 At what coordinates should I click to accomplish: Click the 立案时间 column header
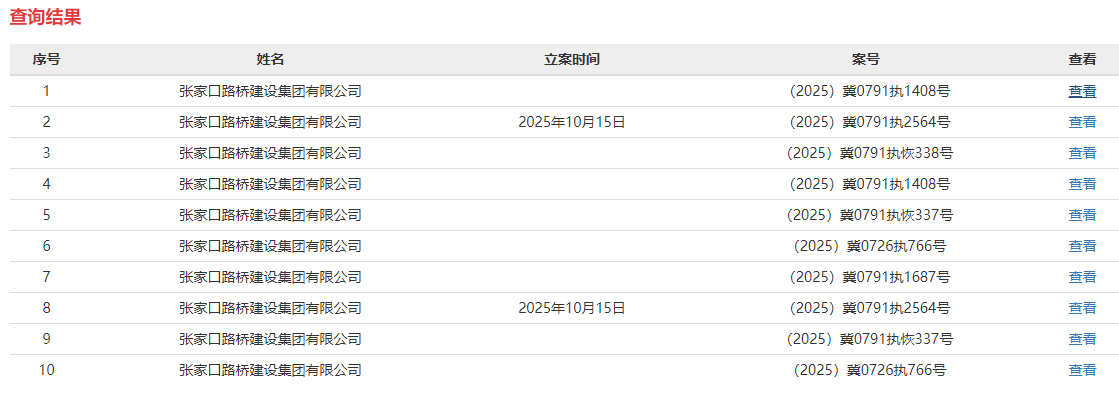tap(572, 59)
